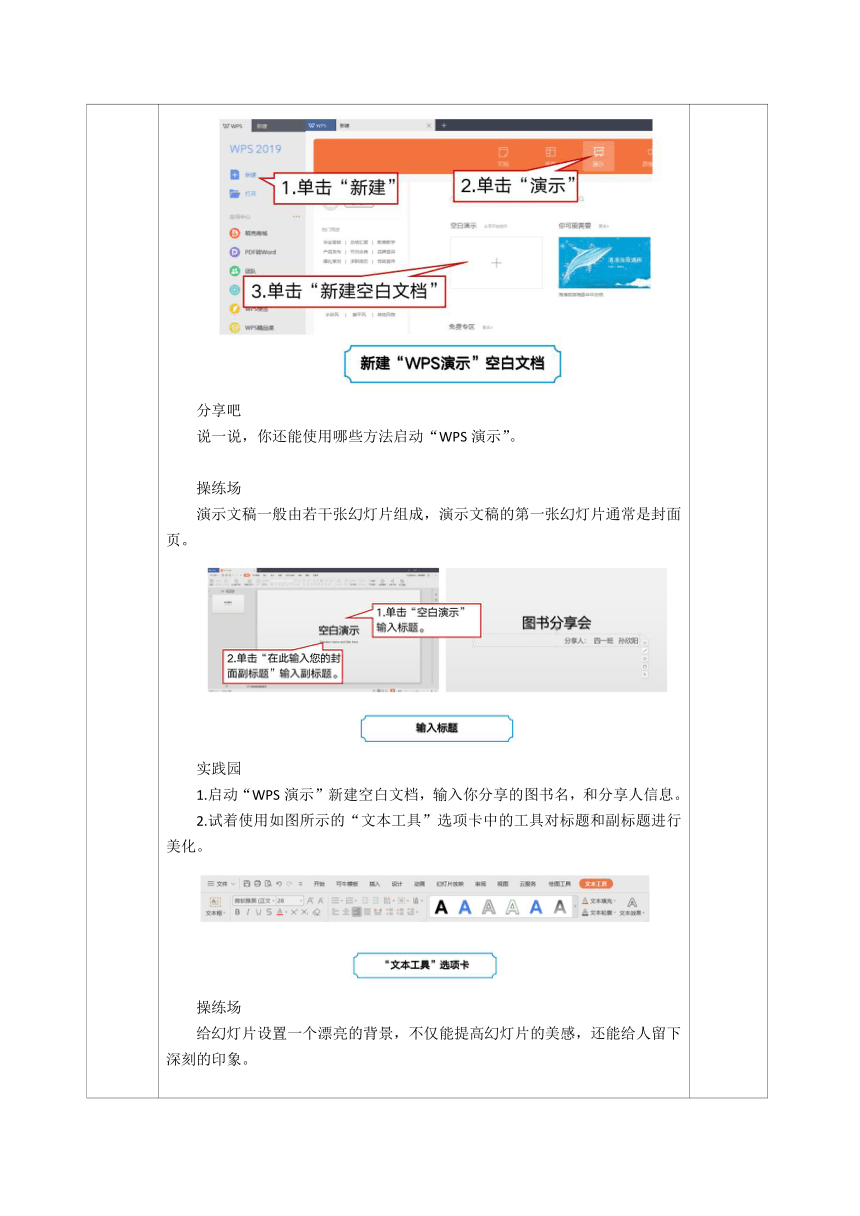Click the print icon in quick toolbar
Viewport: 860px width, 1216px height.
[257, 884]
